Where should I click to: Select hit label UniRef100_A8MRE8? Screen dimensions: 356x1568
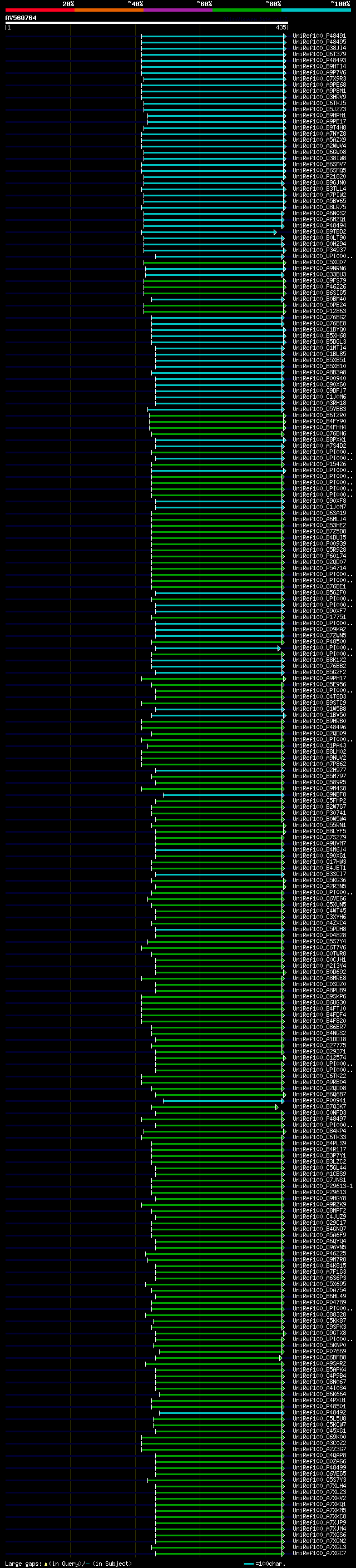(x=319, y=978)
